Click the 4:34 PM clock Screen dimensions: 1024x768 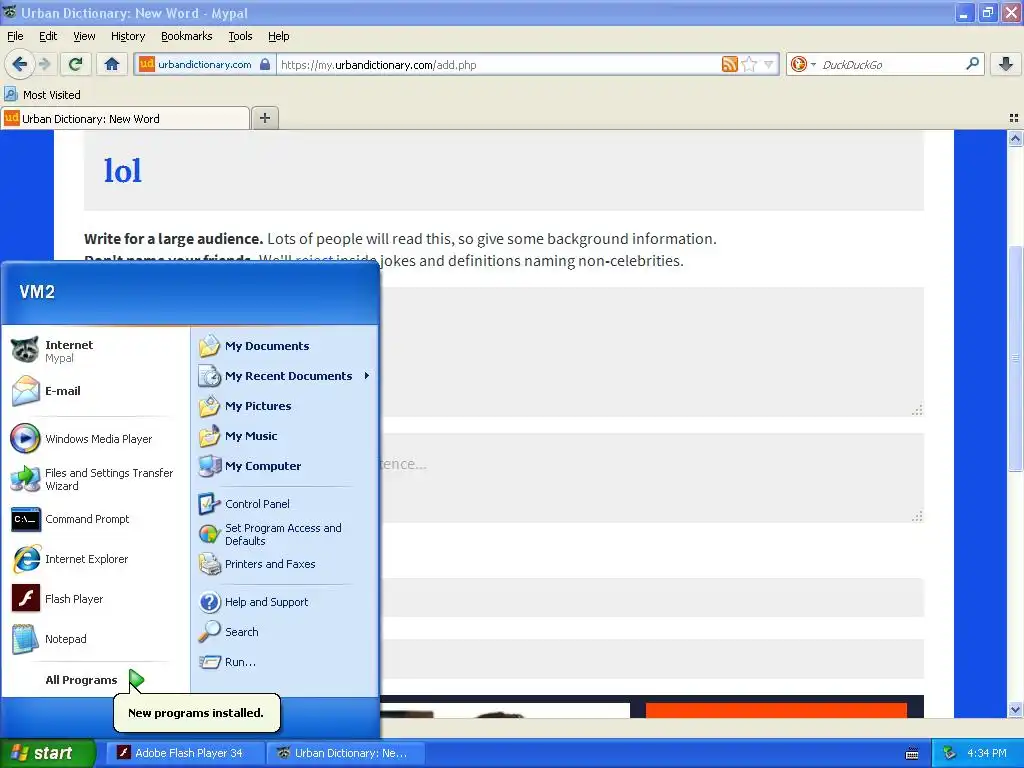coord(987,753)
